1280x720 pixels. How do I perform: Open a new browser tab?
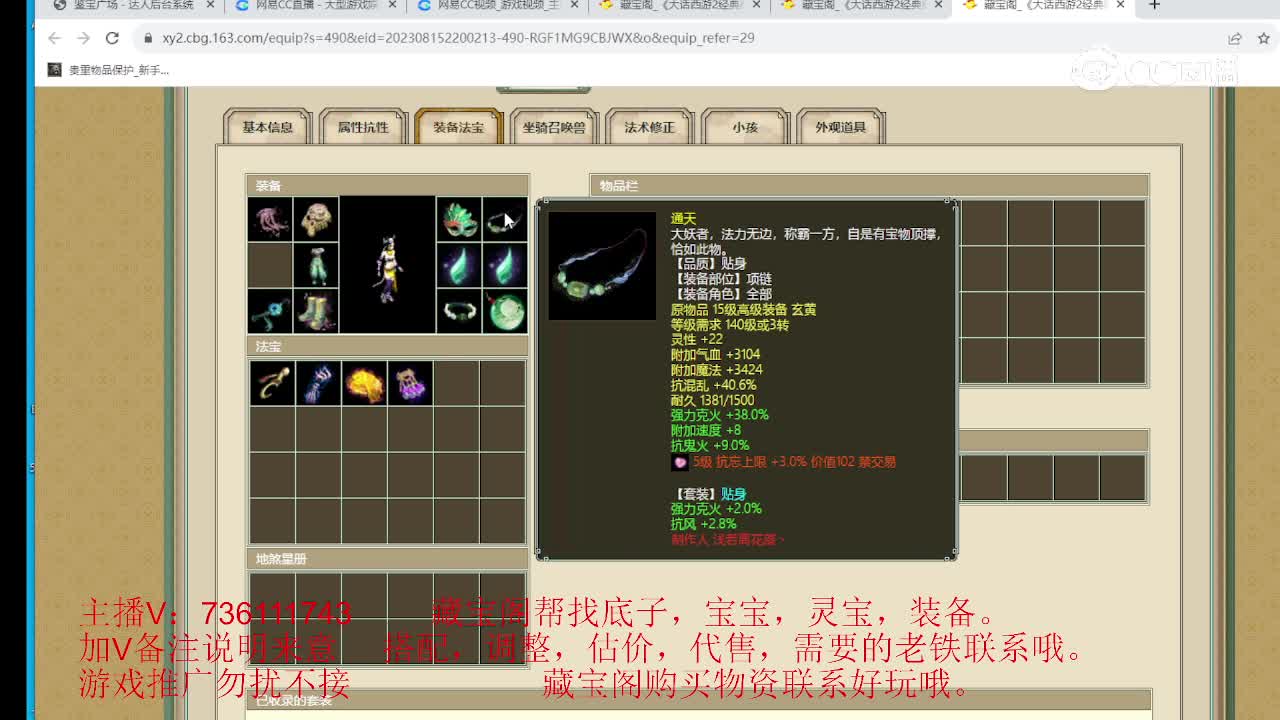pyautogui.click(x=1154, y=6)
